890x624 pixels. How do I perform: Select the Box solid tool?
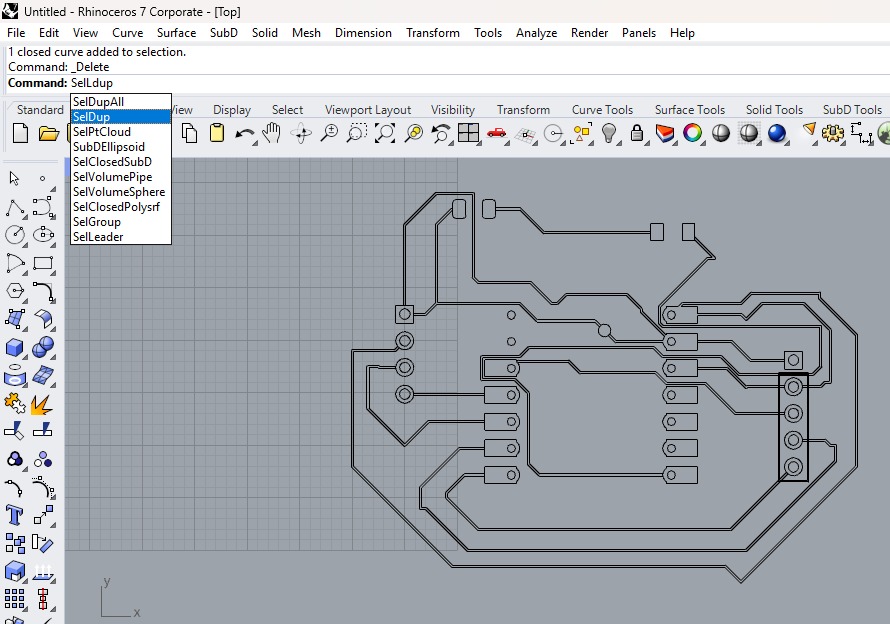point(15,348)
